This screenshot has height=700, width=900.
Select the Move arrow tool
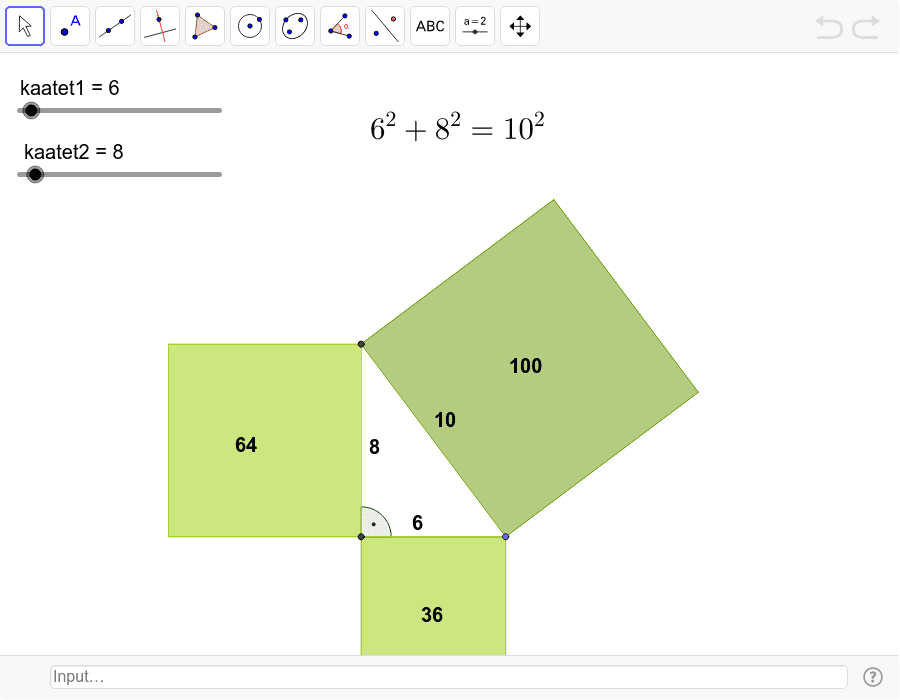[x=25, y=26]
